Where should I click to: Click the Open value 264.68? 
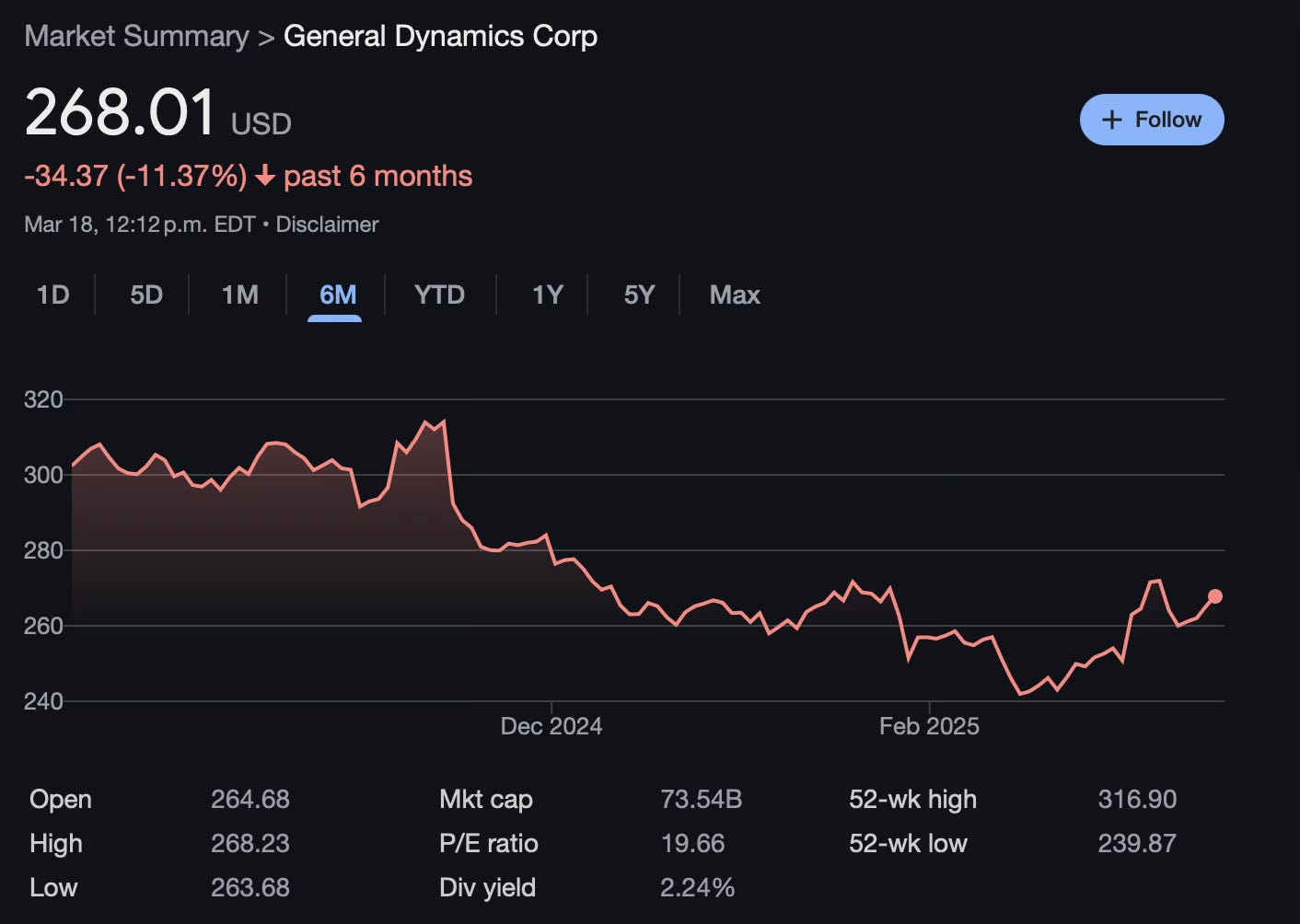250,799
